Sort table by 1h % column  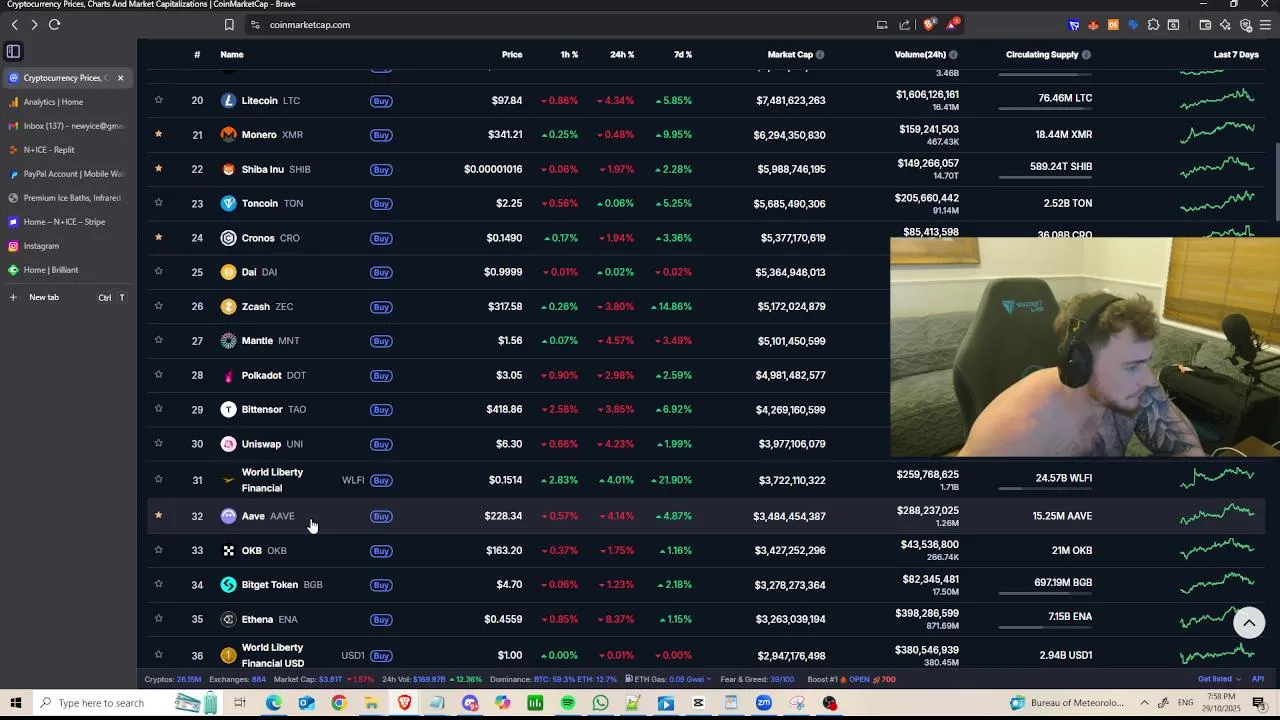click(x=569, y=55)
